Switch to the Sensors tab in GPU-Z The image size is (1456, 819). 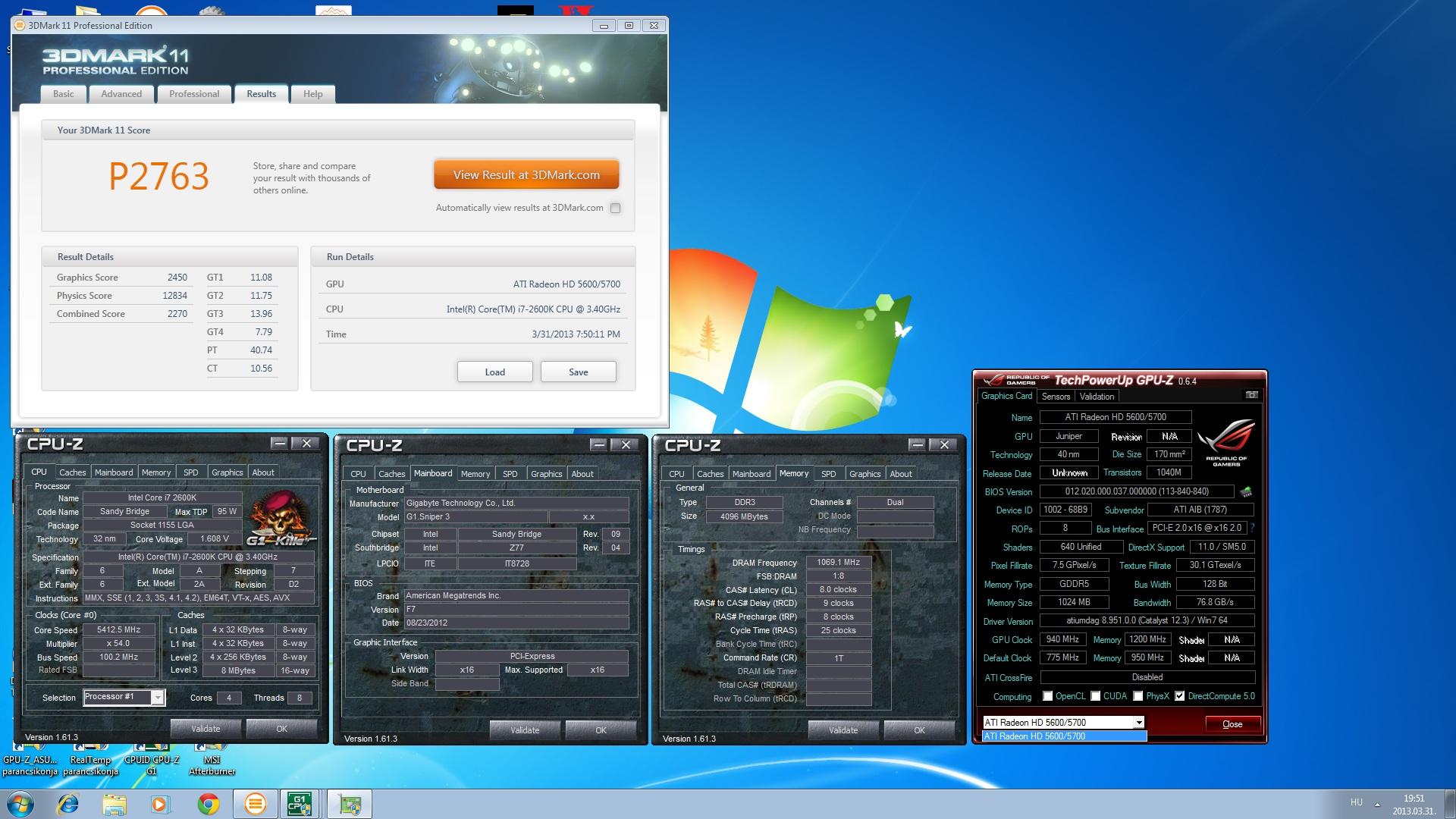[1055, 397]
